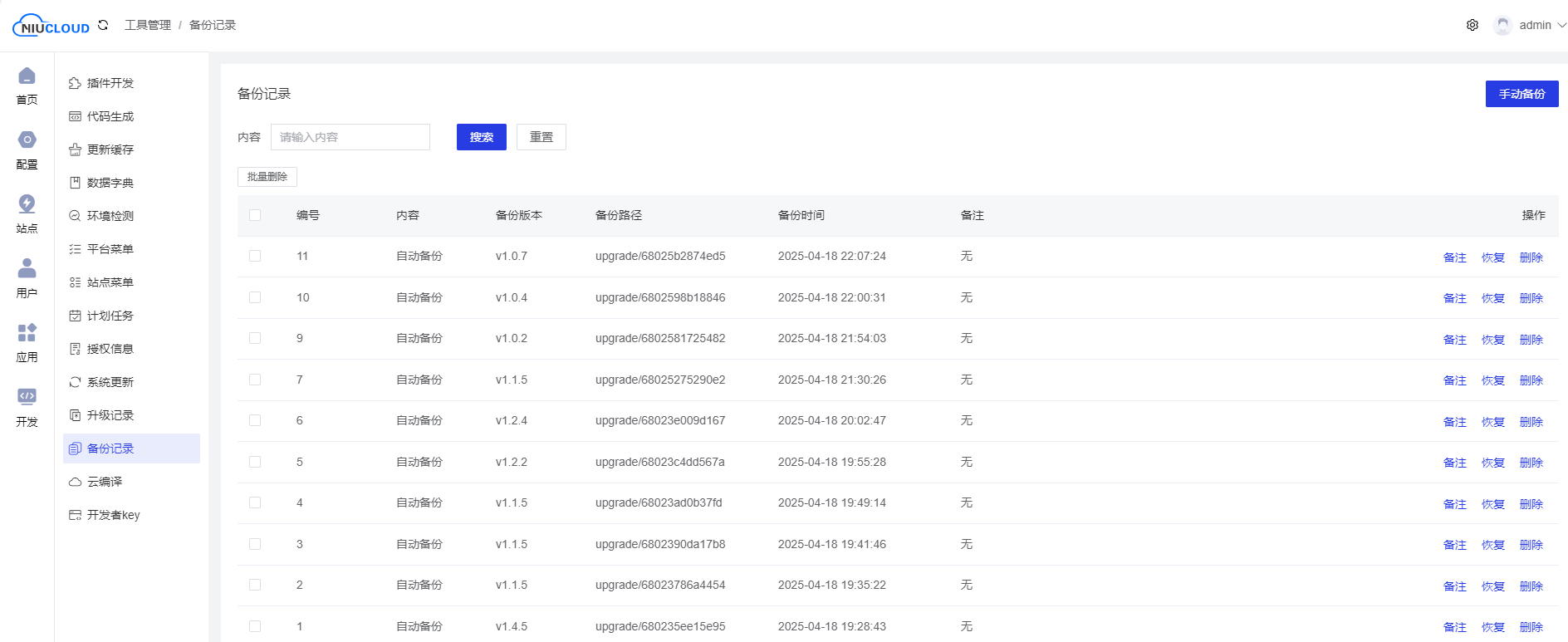
Task: Open the 配置 settings icon in rail
Action: (27, 140)
